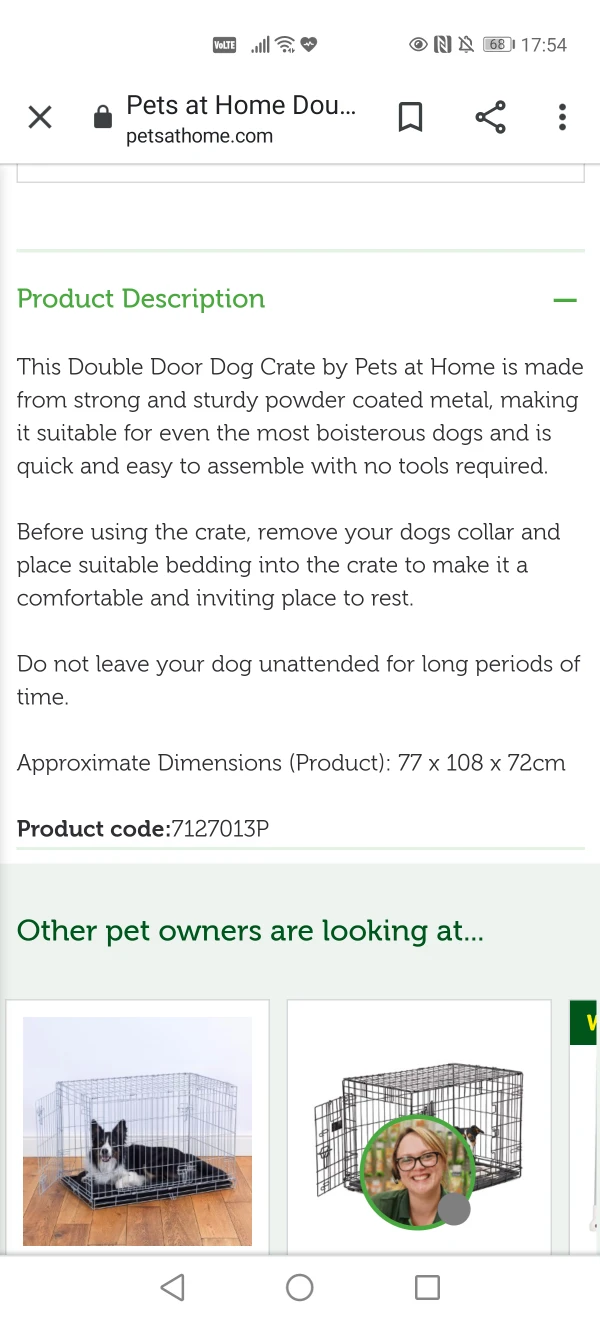Tap the padlock site security icon
This screenshot has height=1320, width=600.
point(102,118)
